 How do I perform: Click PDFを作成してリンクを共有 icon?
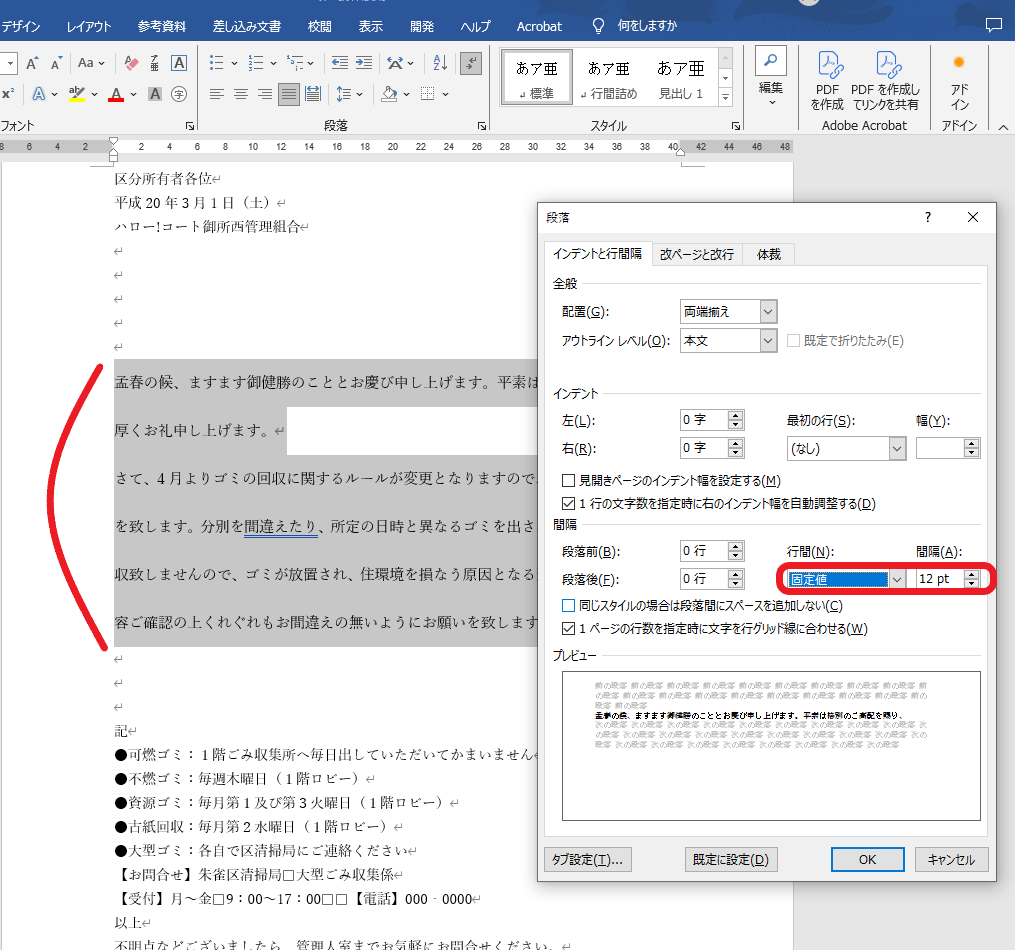coord(886,80)
